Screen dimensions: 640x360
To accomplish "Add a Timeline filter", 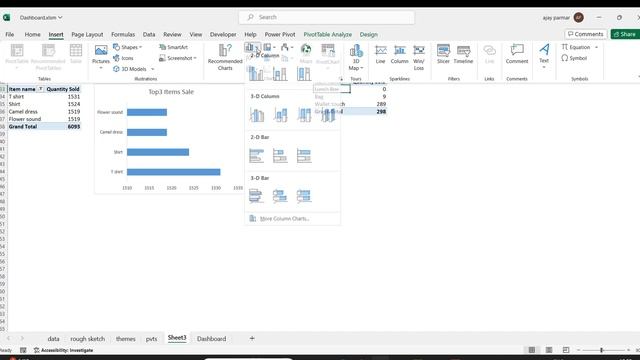I will tap(463, 55).
